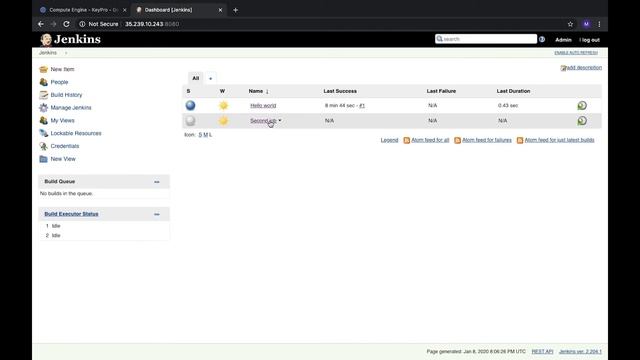
Task: Sort by Last Success column
Action: pyautogui.click(x=340, y=91)
